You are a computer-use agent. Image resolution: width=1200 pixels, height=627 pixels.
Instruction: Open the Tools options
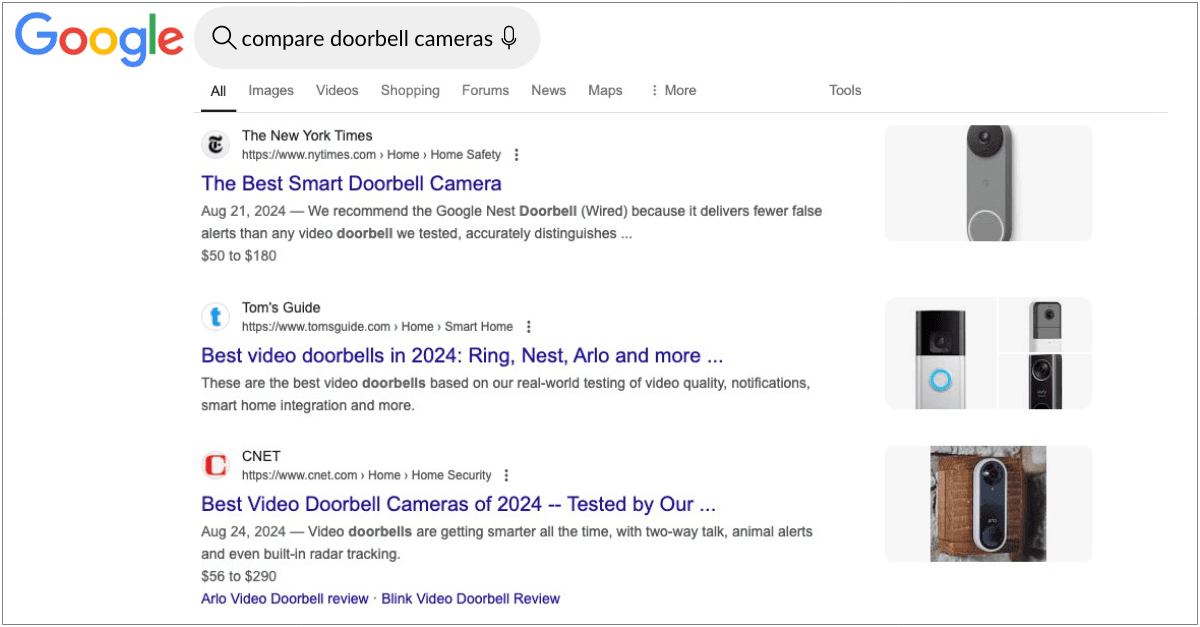point(844,90)
